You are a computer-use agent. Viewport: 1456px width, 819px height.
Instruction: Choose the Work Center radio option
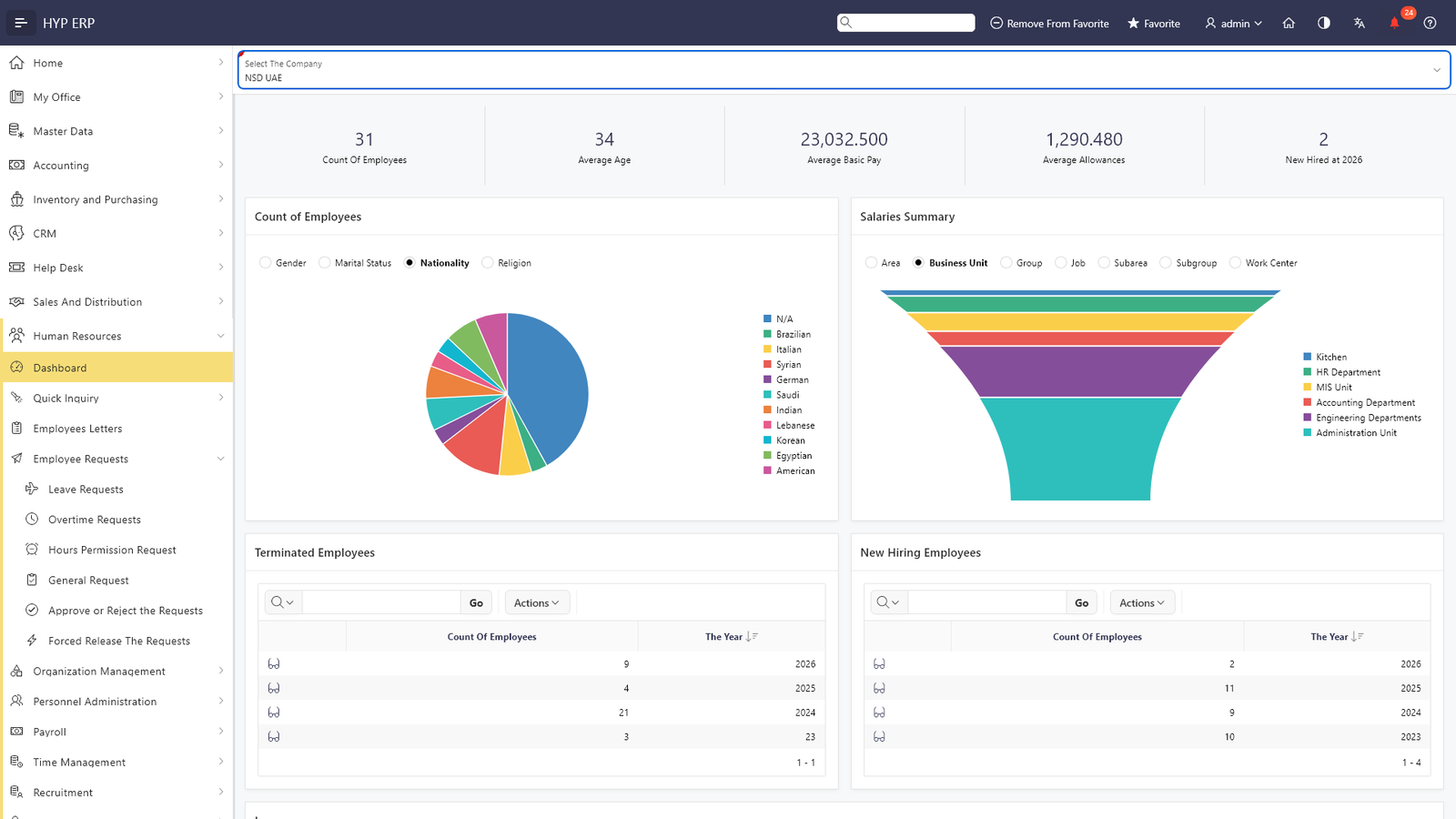[1235, 263]
